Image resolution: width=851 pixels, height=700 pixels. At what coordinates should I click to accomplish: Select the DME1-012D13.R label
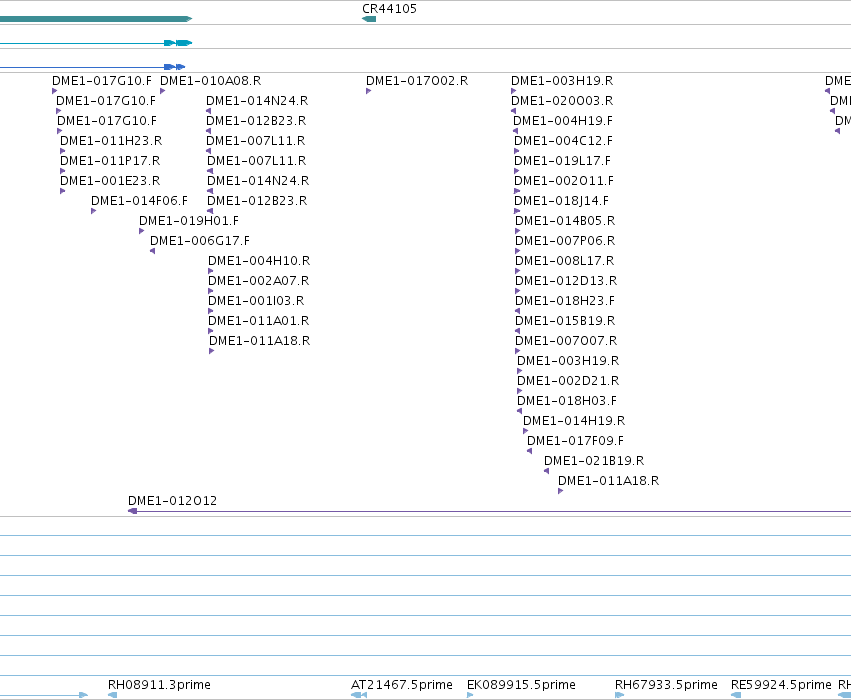point(566,281)
